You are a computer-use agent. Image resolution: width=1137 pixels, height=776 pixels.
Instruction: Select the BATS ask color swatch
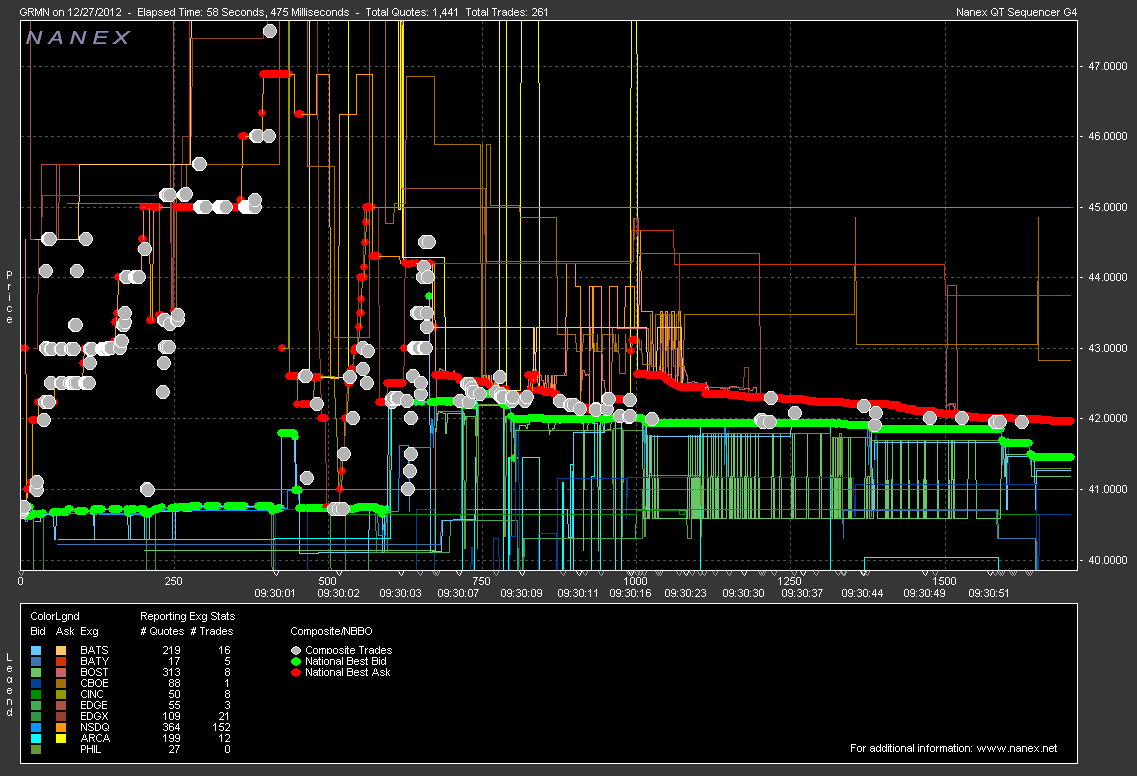(x=62, y=651)
